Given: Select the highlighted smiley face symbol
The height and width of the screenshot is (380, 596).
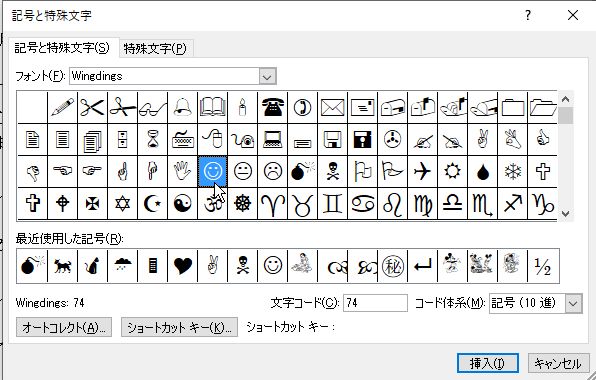Looking at the screenshot, I should tap(212, 171).
